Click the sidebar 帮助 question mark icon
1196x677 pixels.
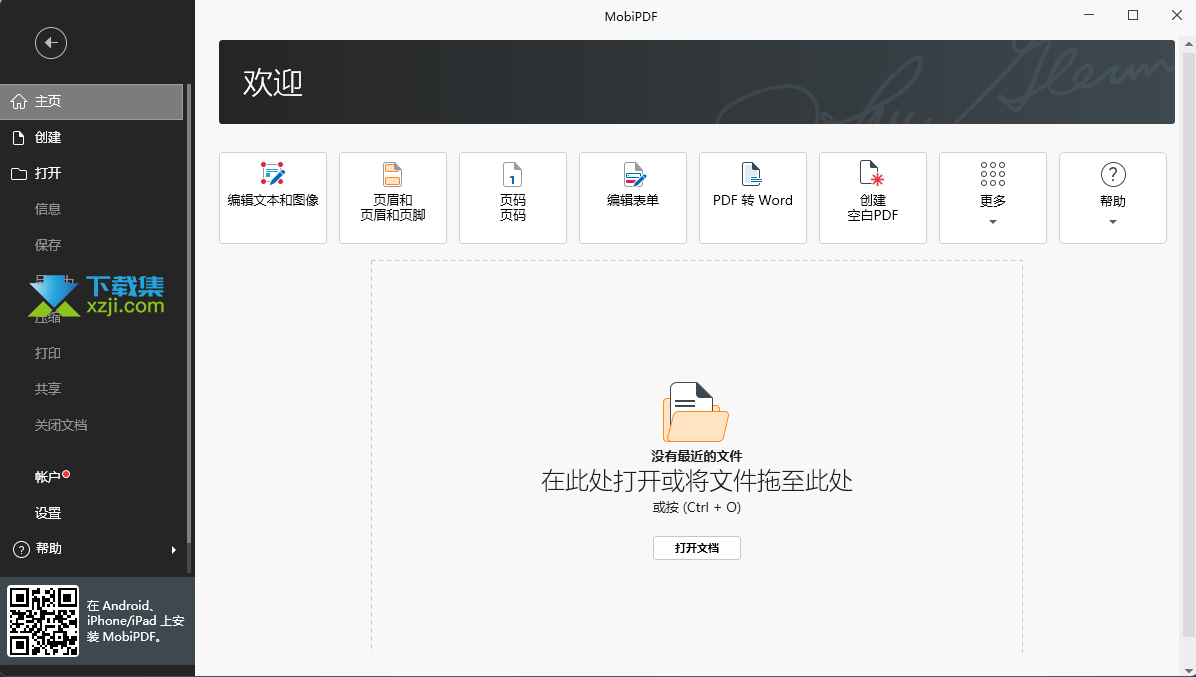pos(21,549)
